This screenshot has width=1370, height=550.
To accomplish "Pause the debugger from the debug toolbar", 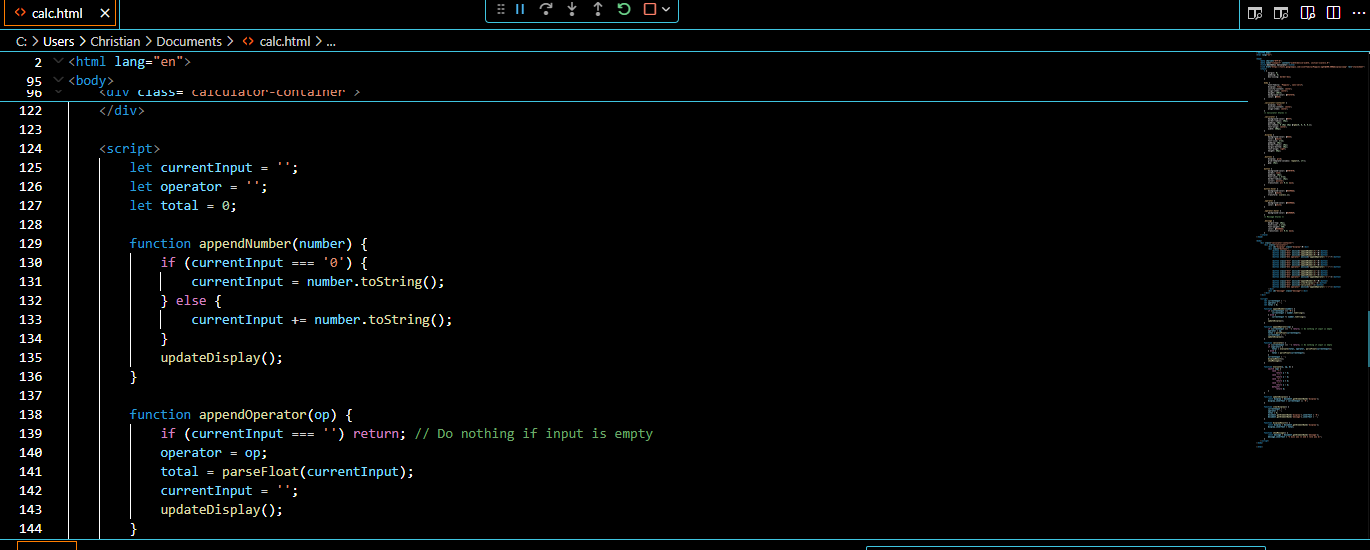I will point(520,9).
